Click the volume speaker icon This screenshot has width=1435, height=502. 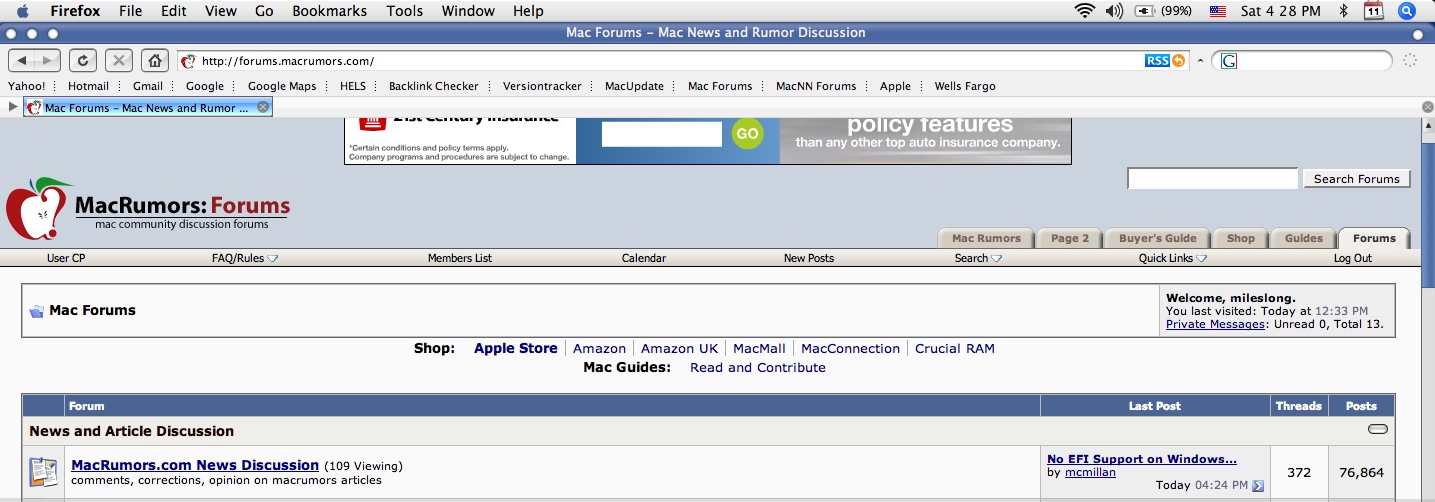(x=1114, y=12)
